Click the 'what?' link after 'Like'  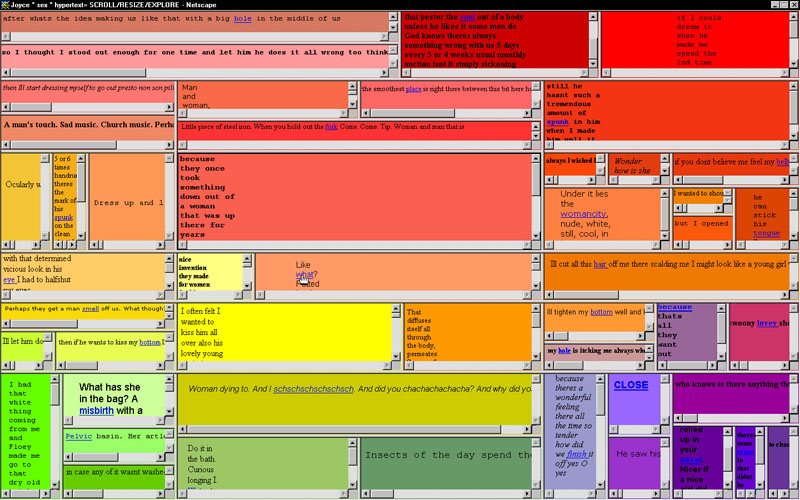coord(305,275)
